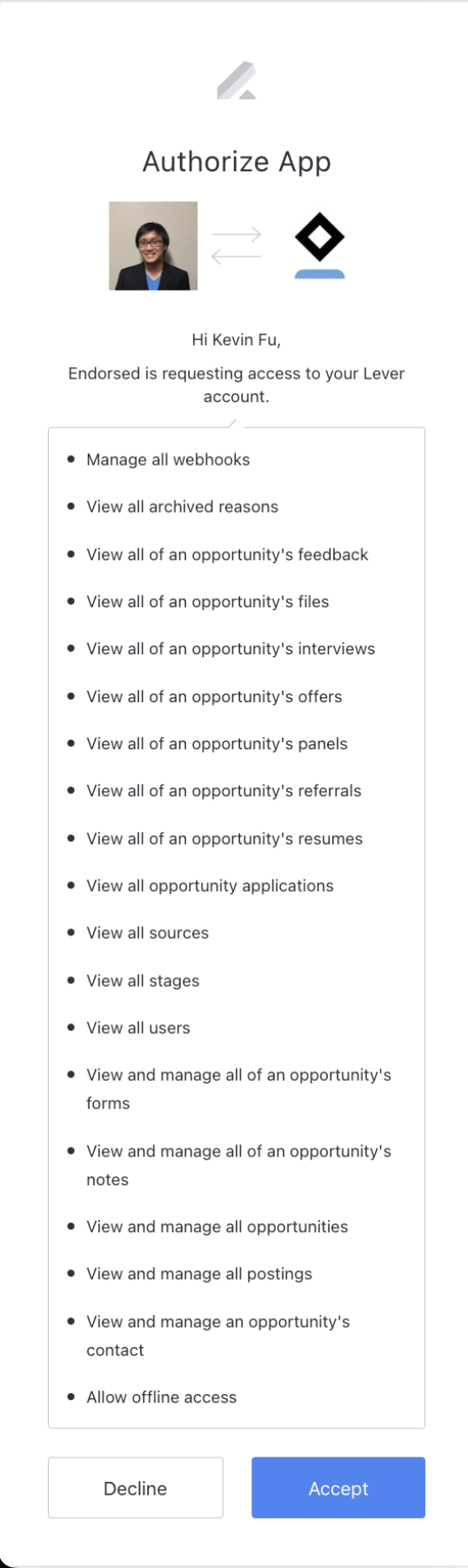Click the Hi Kevin Fu greeting text
This screenshot has width=468, height=1568.
[237, 340]
